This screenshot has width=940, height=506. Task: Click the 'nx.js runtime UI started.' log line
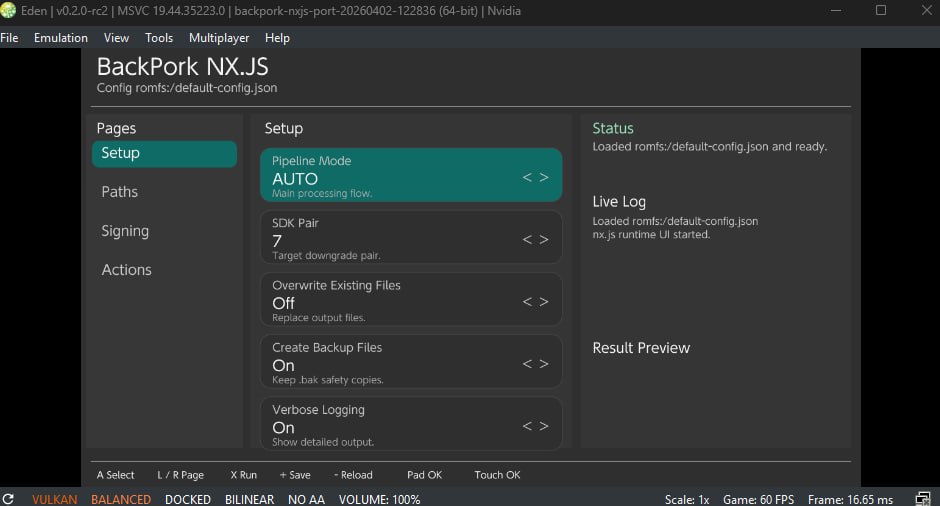click(651, 234)
